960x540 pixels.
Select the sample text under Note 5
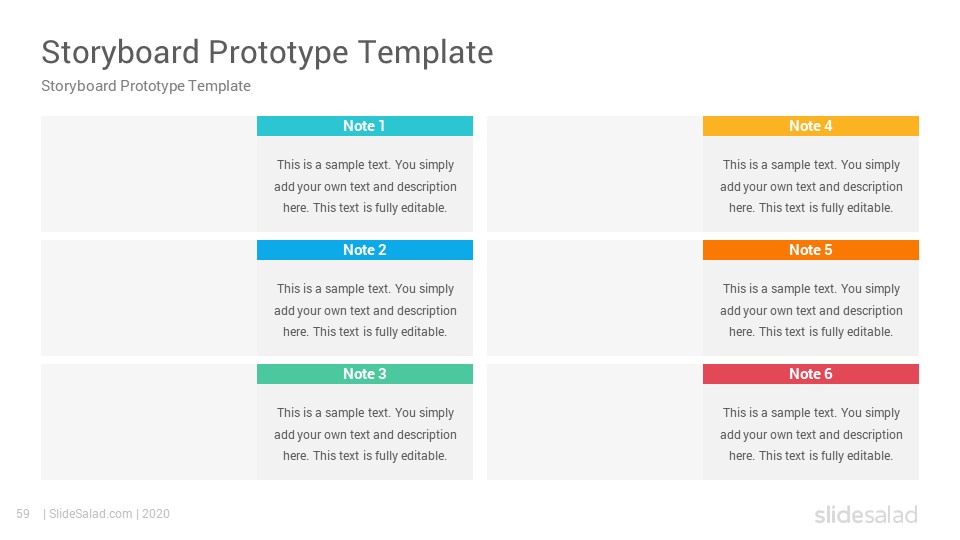pos(811,310)
